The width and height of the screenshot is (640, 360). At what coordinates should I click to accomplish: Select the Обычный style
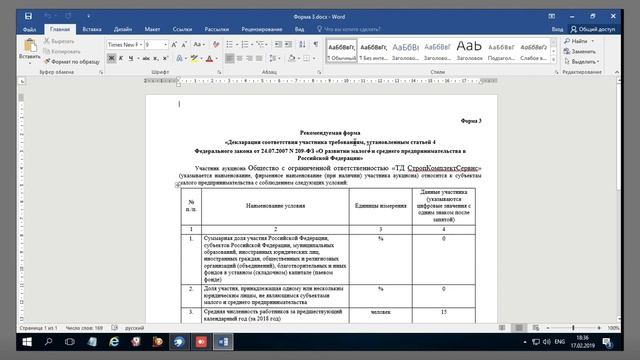(x=342, y=51)
